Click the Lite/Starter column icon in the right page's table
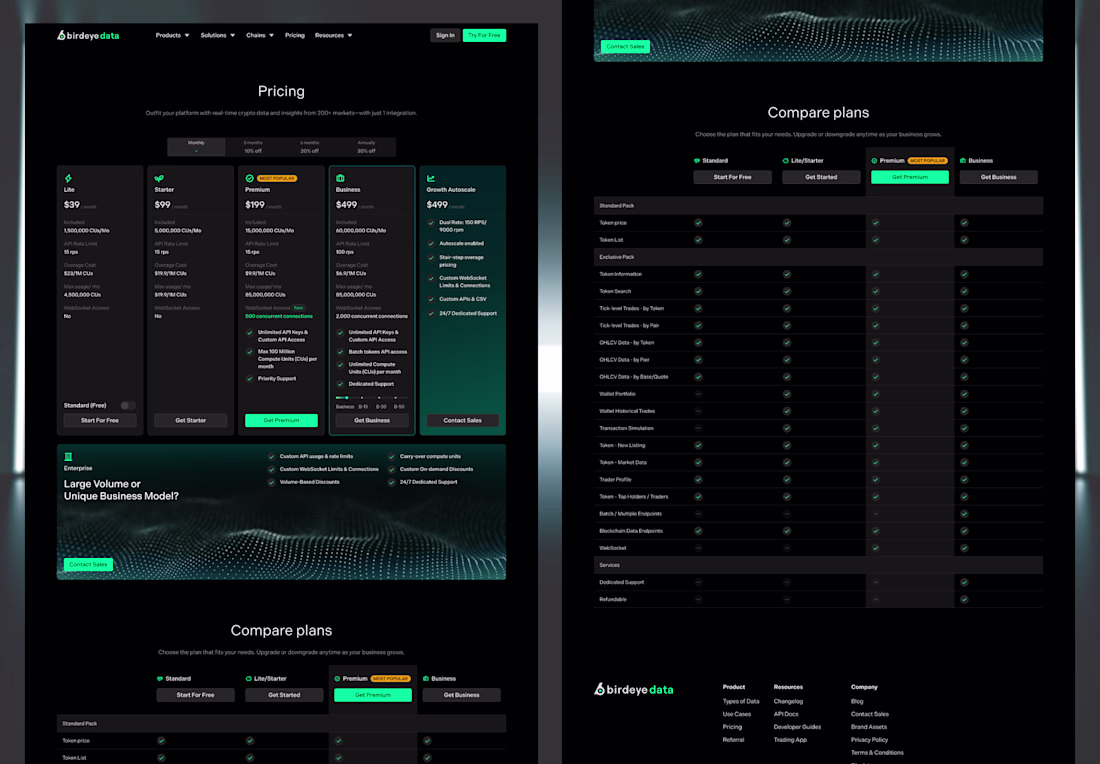 tap(786, 161)
